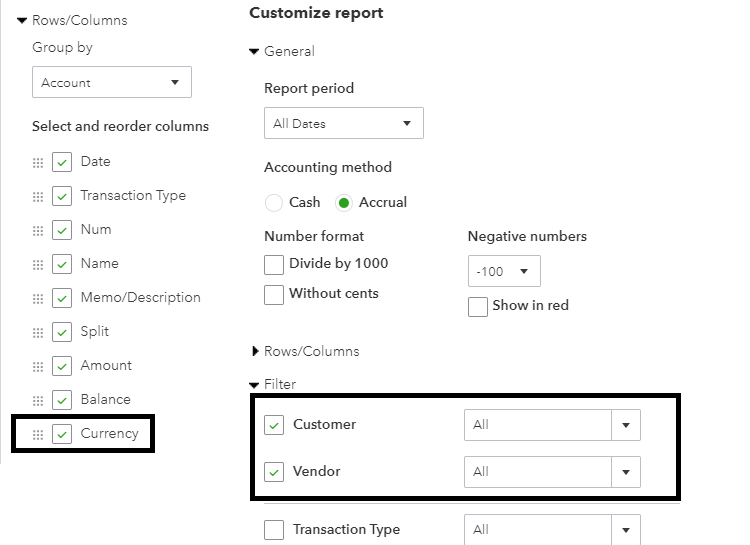750x545 pixels.
Task: Click the drag handle beside Name column
Action: pyautogui.click(x=38, y=265)
